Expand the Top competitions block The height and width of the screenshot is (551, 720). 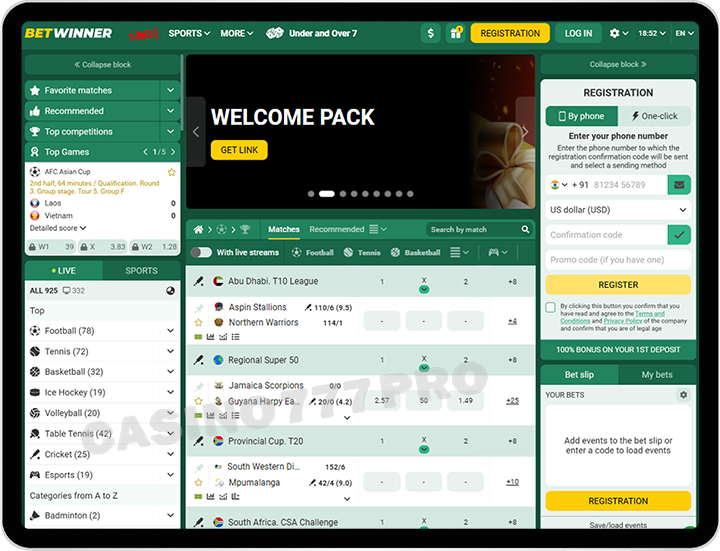click(x=170, y=132)
